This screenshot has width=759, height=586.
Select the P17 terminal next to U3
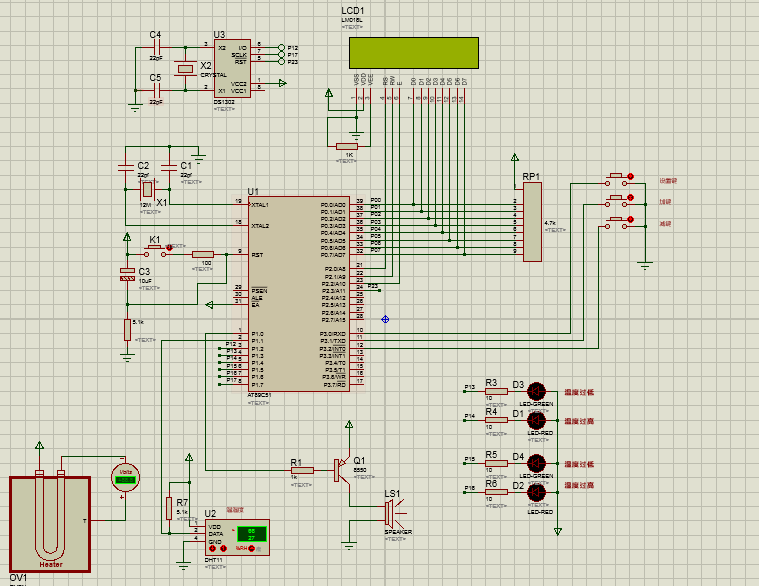(282, 55)
